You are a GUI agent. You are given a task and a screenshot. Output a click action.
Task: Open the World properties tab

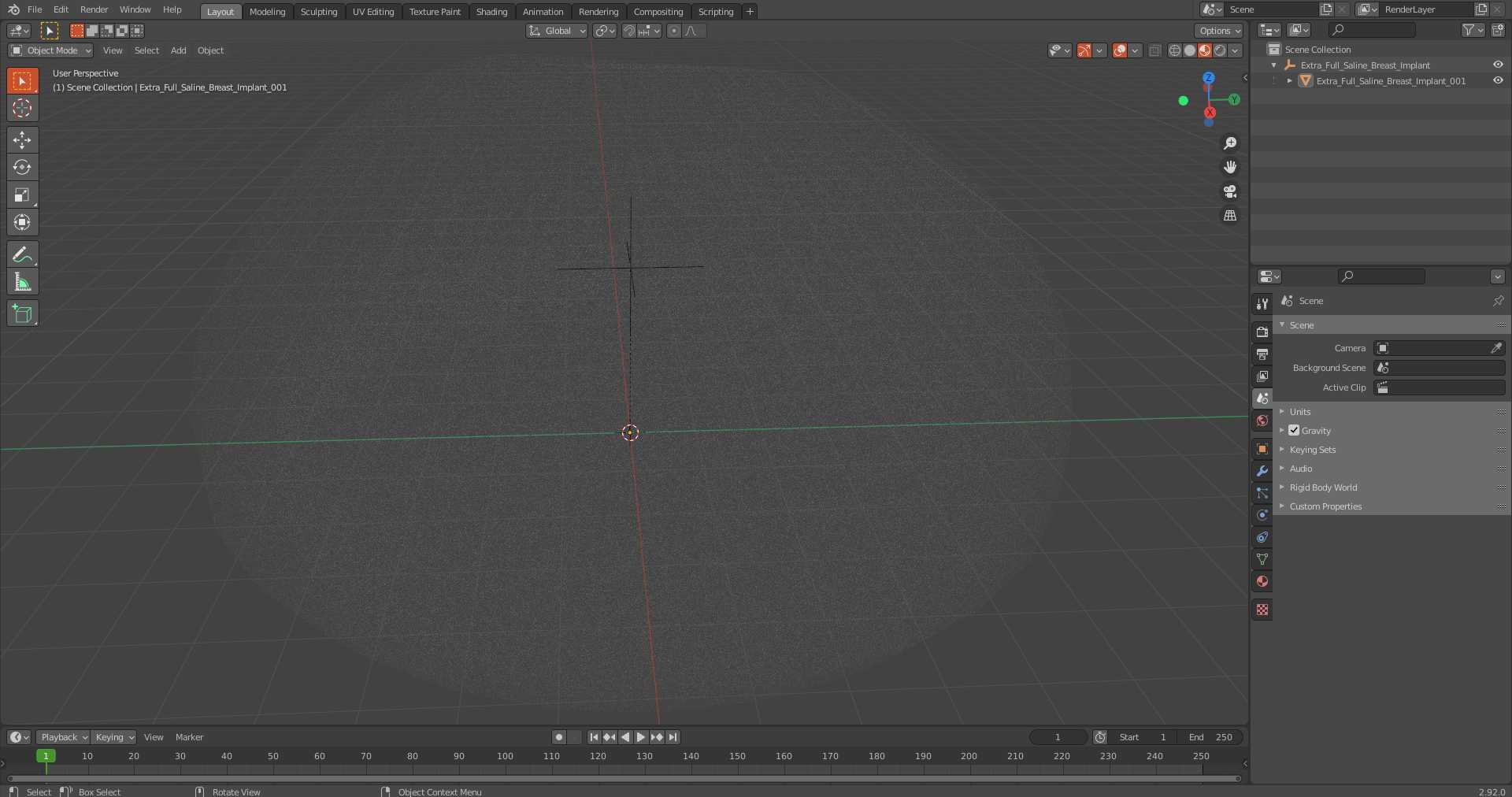[x=1262, y=421]
